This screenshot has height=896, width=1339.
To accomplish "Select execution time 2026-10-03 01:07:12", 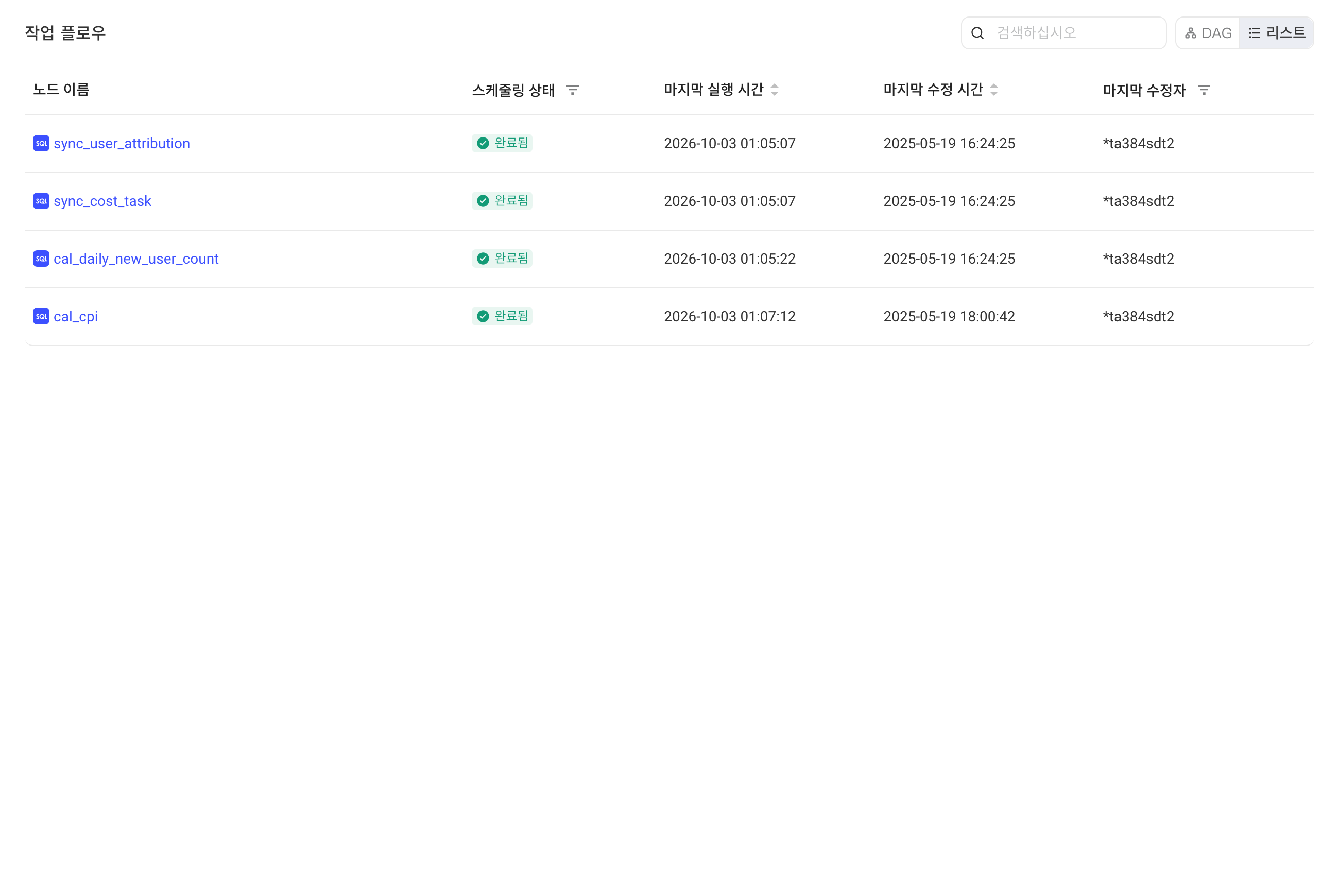I will (730, 317).
